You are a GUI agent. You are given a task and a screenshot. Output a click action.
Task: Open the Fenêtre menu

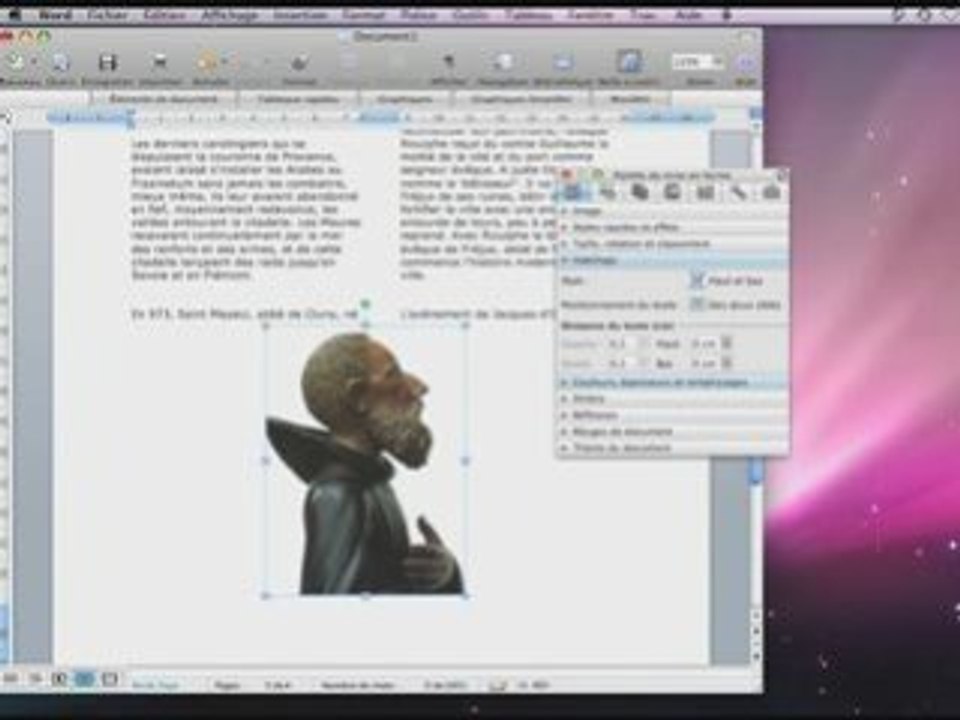pyautogui.click(x=590, y=15)
